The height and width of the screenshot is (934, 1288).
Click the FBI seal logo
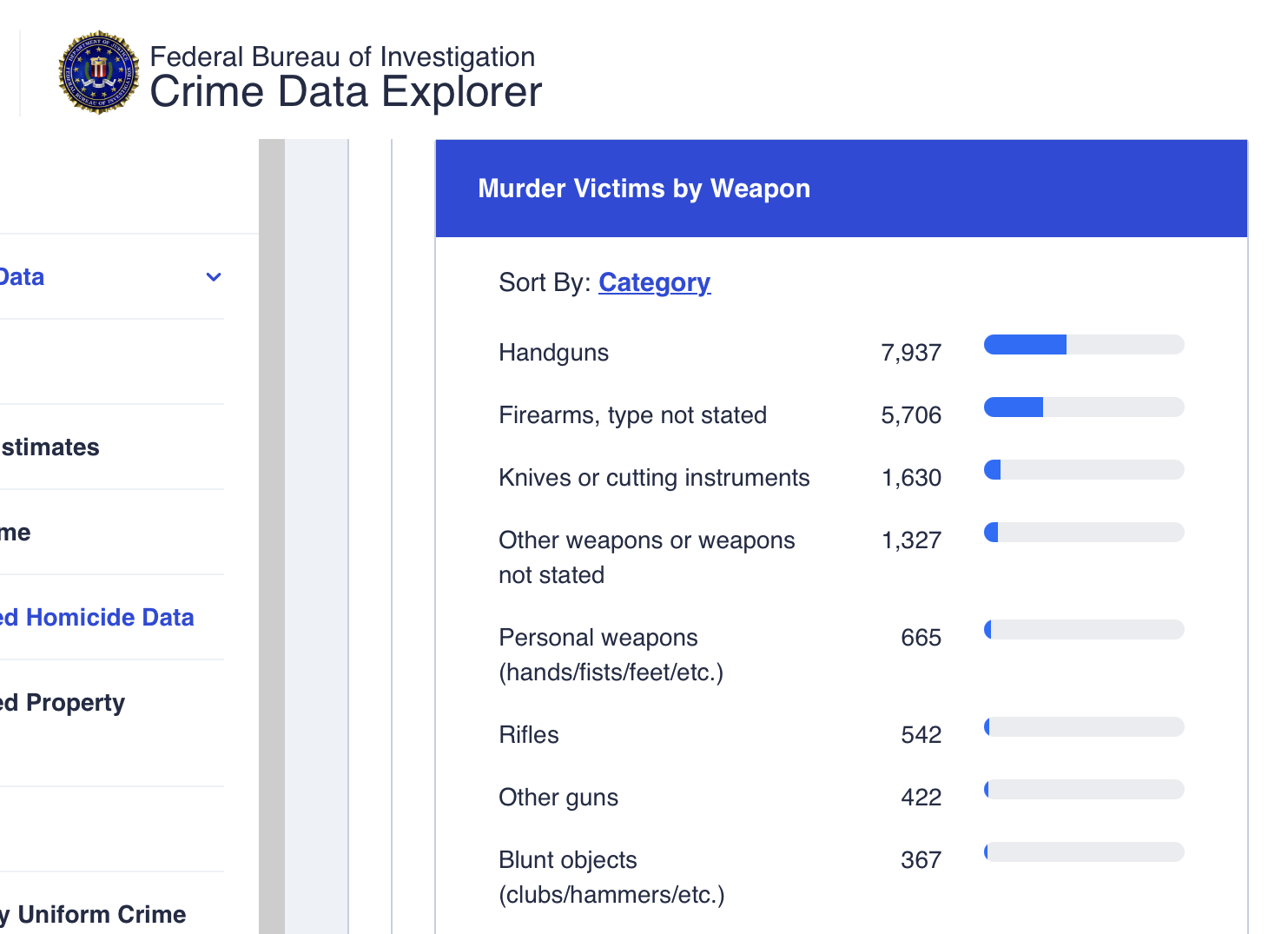98,73
